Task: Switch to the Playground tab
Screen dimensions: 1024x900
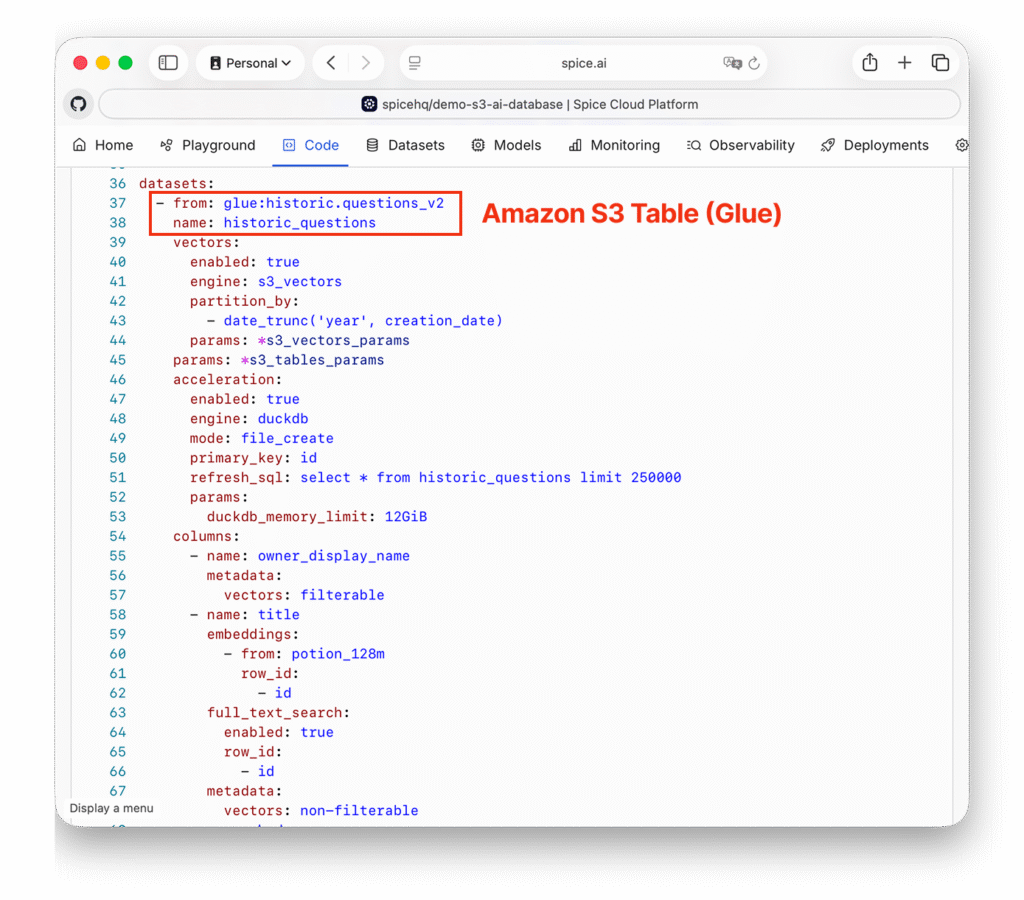Action: [x=208, y=145]
